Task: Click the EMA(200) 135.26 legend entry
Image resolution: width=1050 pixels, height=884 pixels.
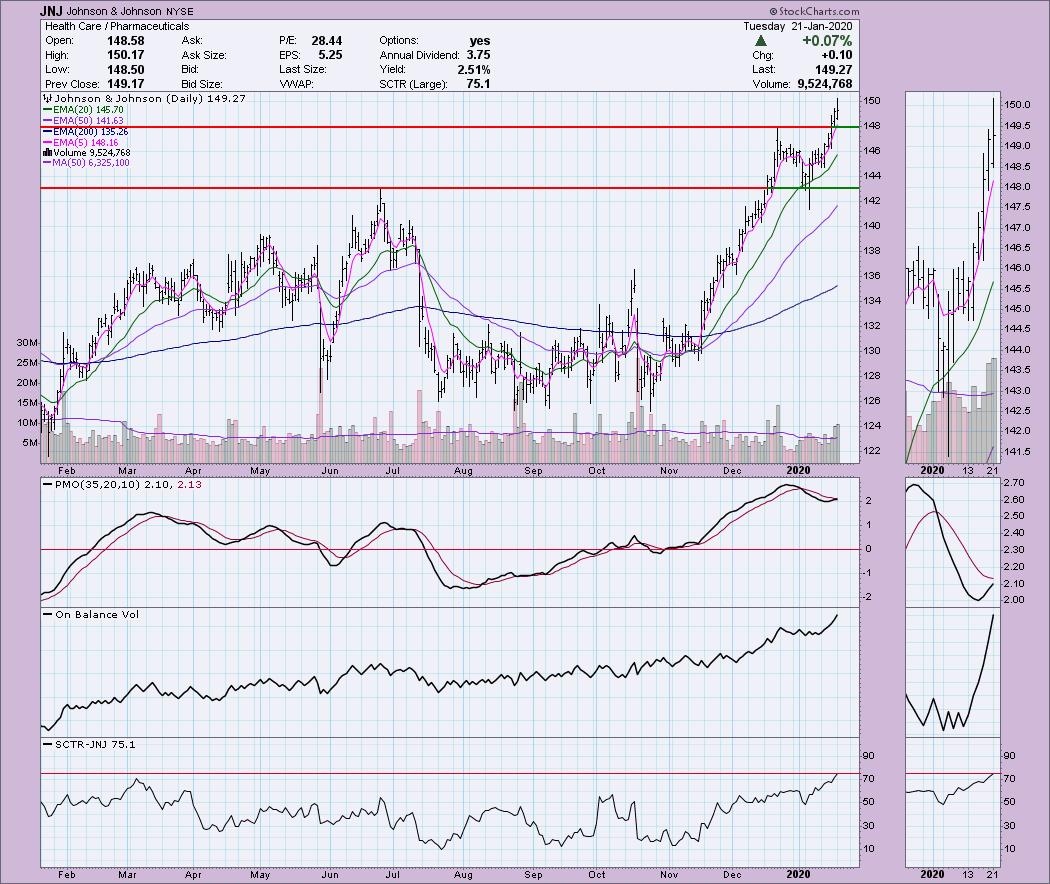Action: point(86,131)
